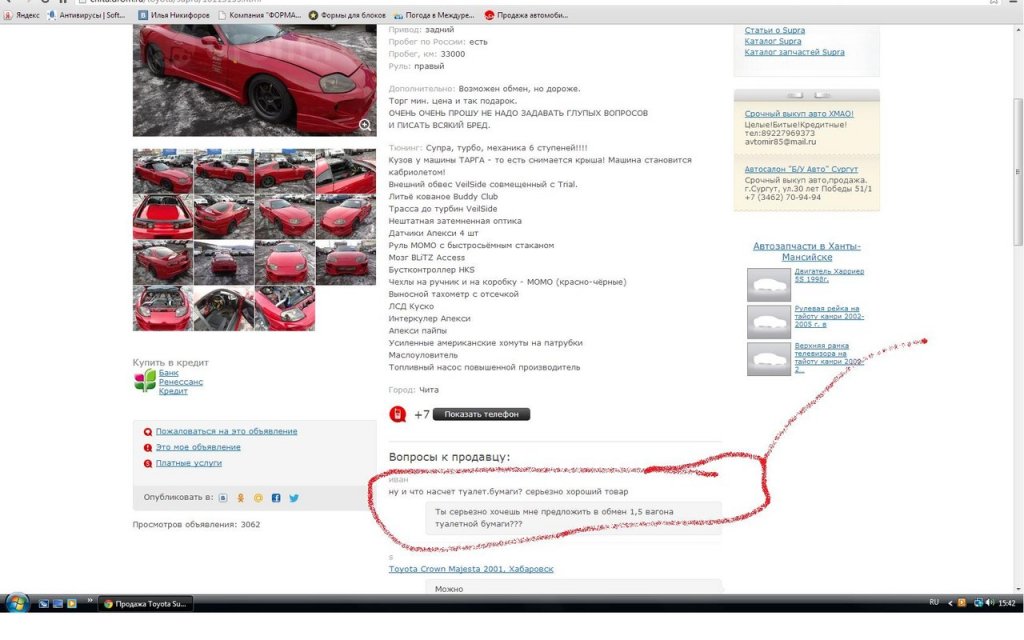Click the volume speaker icon in tray
This screenshot has width=1024, height=640.
point(990,603)
